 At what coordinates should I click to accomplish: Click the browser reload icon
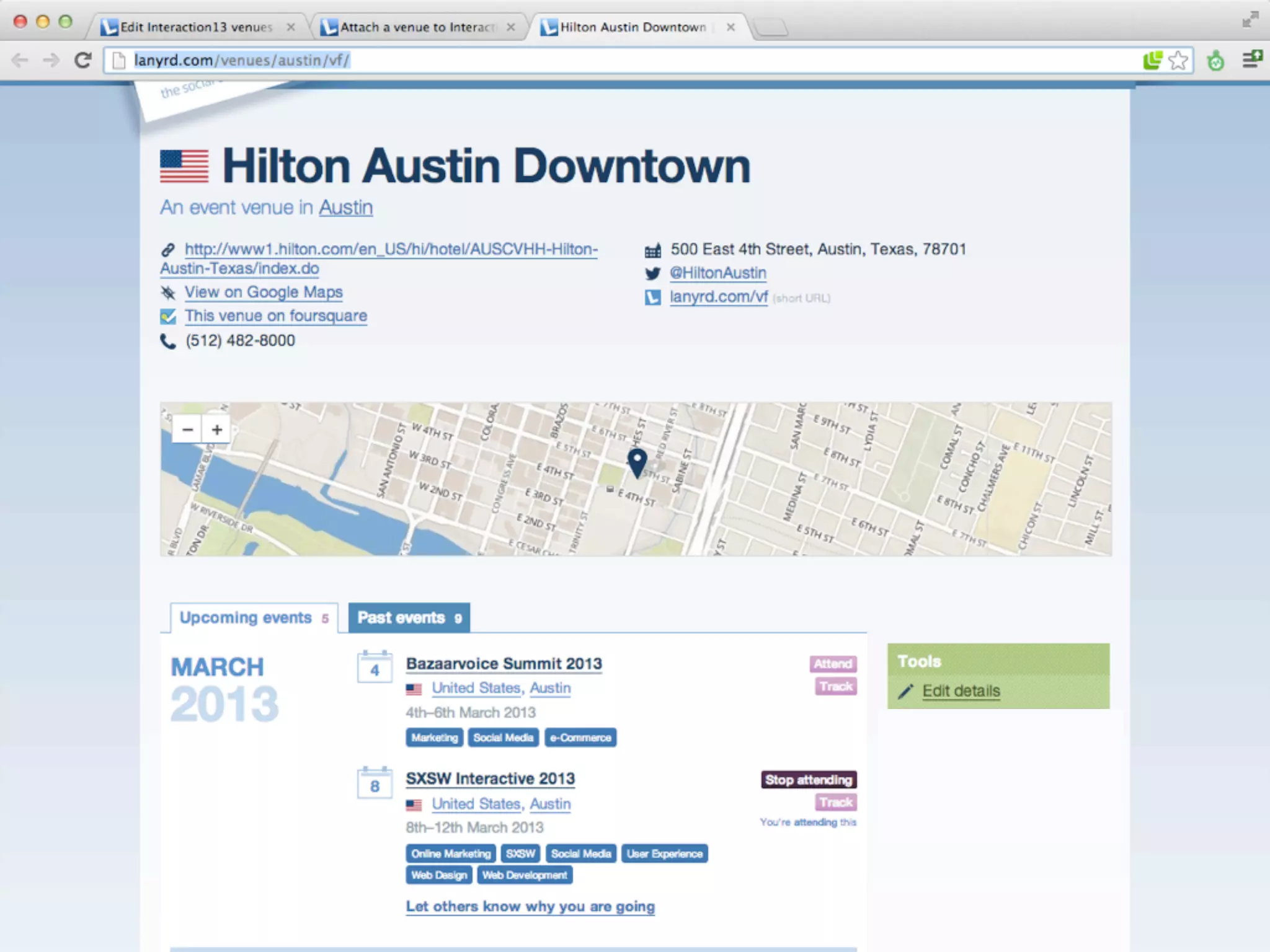pos(82,60)
